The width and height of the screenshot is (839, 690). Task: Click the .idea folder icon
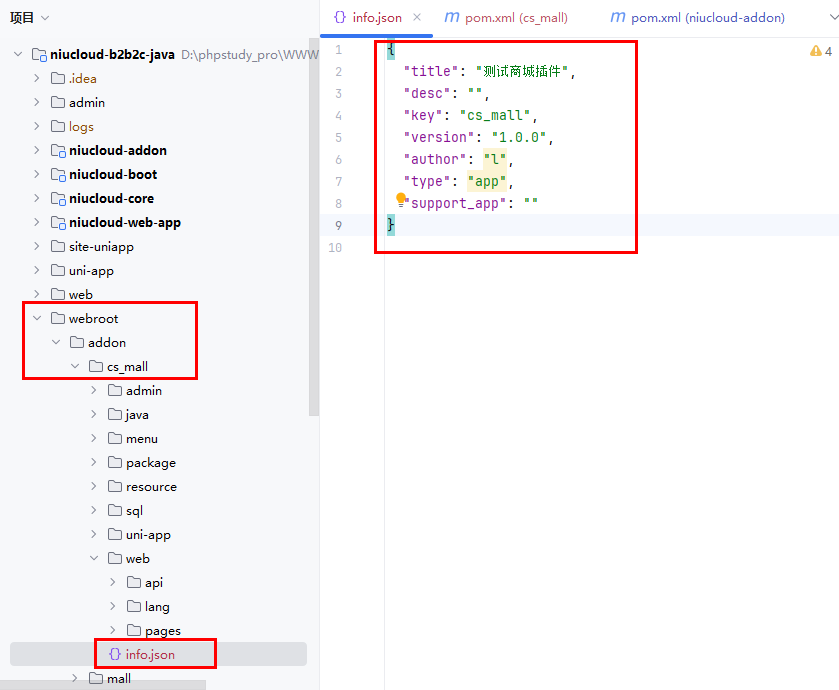click(x=58, y=79)
